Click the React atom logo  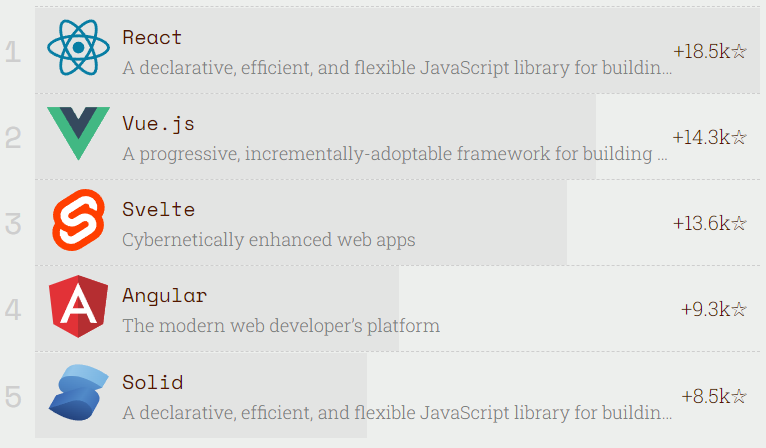point(78,48)
